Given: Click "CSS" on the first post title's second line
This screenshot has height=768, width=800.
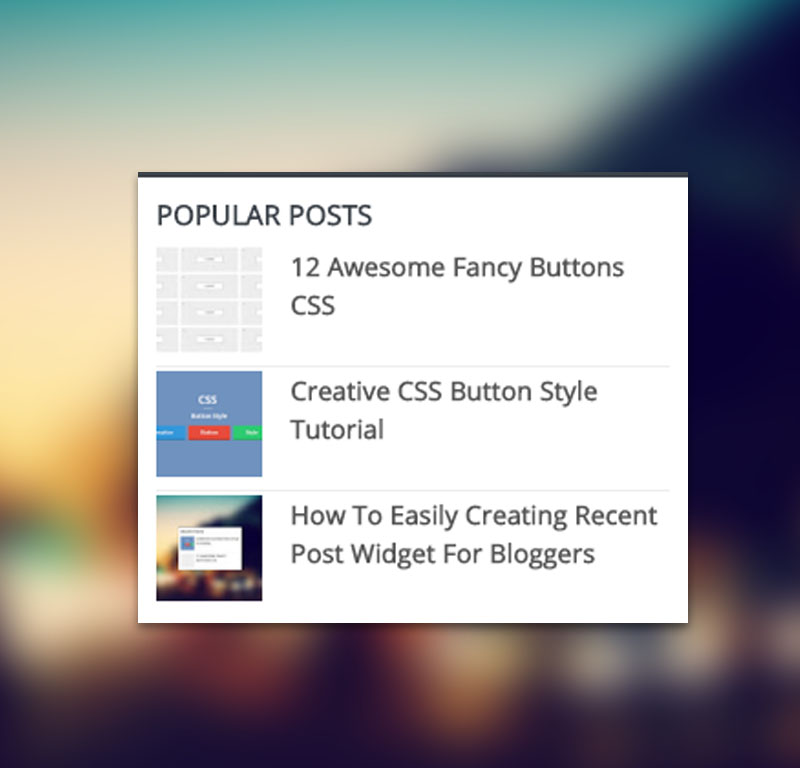Looking at the screenshot, I should pos(312,306).
